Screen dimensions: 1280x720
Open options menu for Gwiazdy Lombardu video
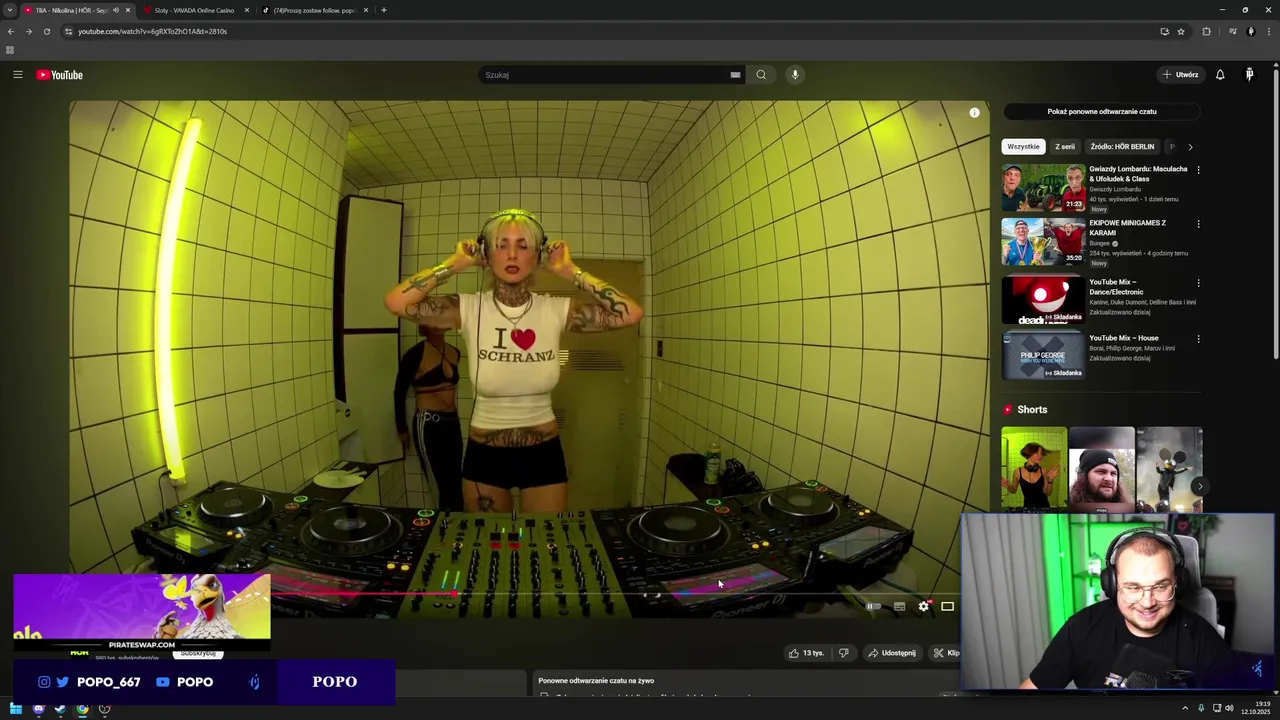1198,170
